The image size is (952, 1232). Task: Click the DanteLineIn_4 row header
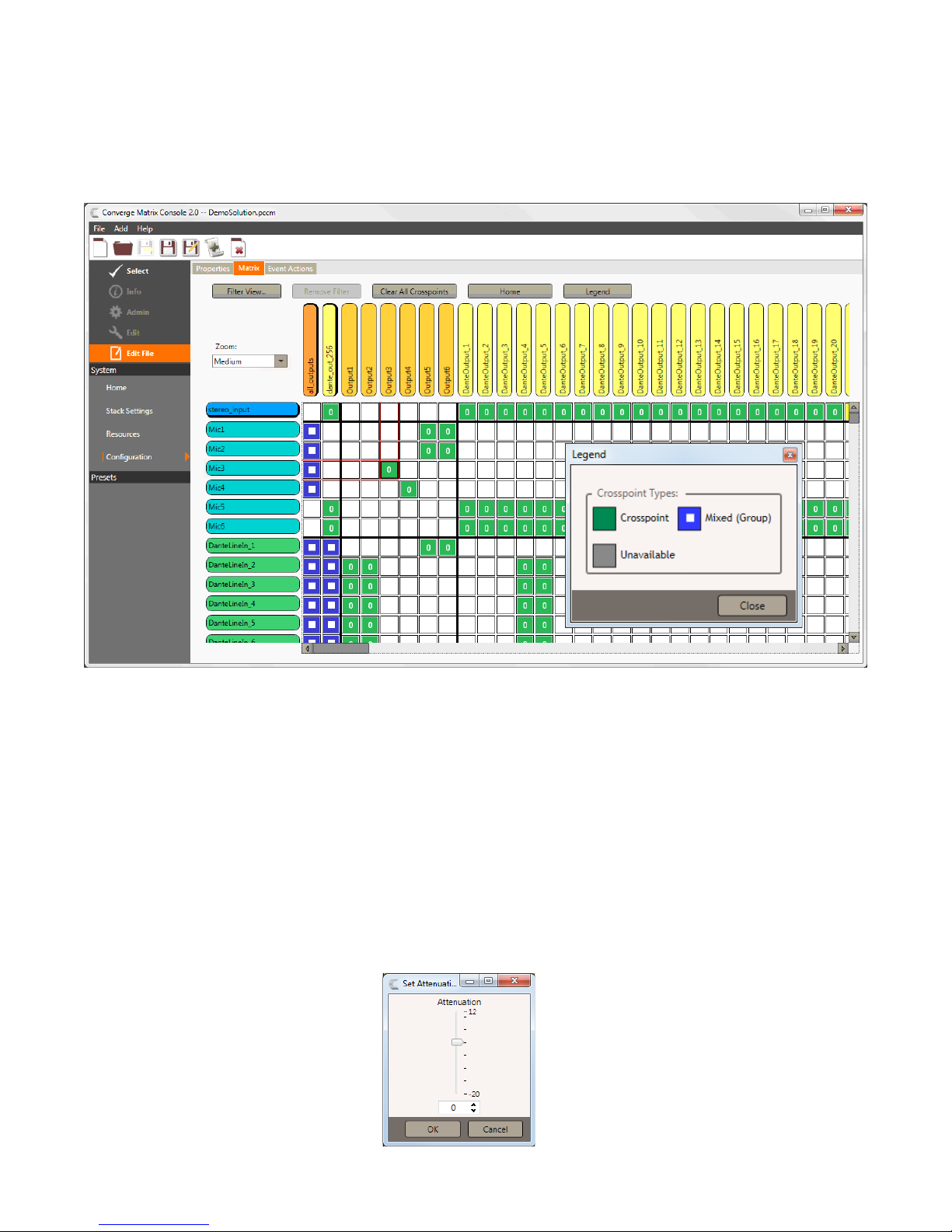point(253,603)
